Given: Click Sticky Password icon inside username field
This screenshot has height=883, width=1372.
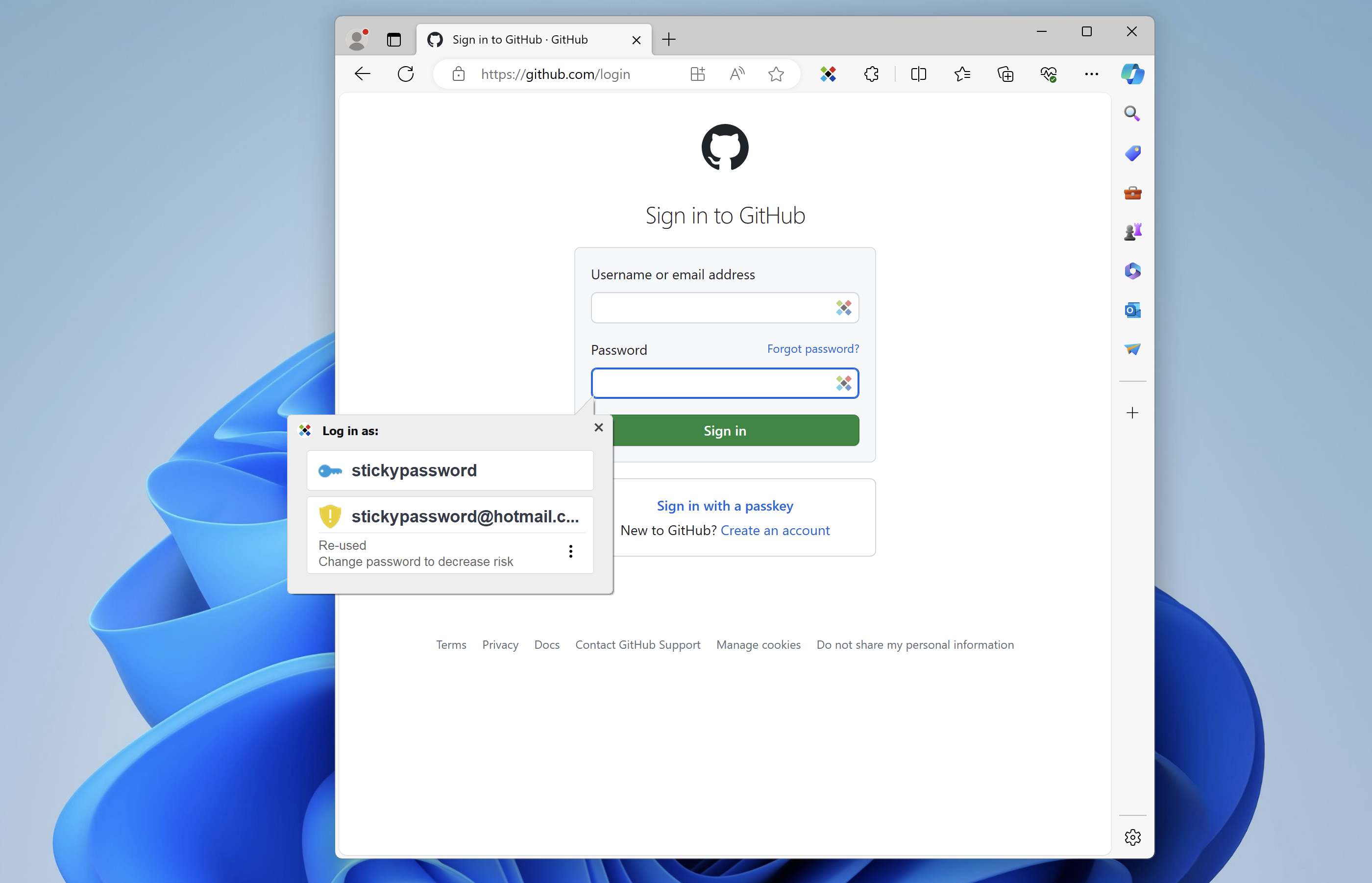Looking at the screenshot, I should pos(844,307).
